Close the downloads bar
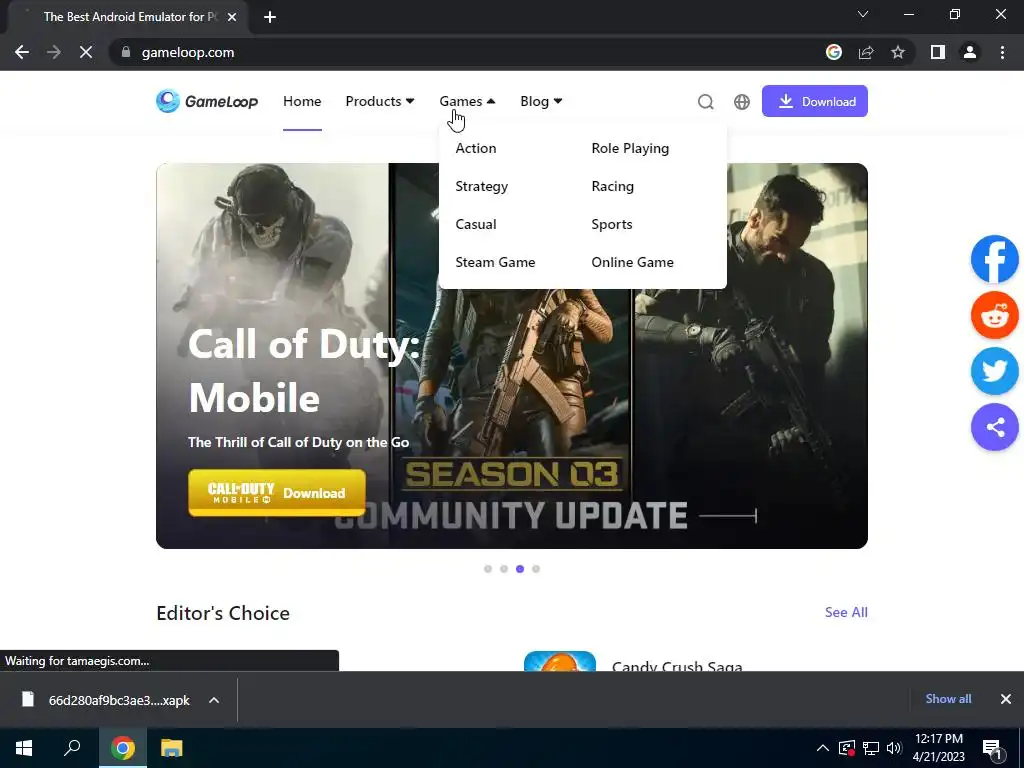Image resolution: width=1024 pixels, height=768 pixels. 1006,699
